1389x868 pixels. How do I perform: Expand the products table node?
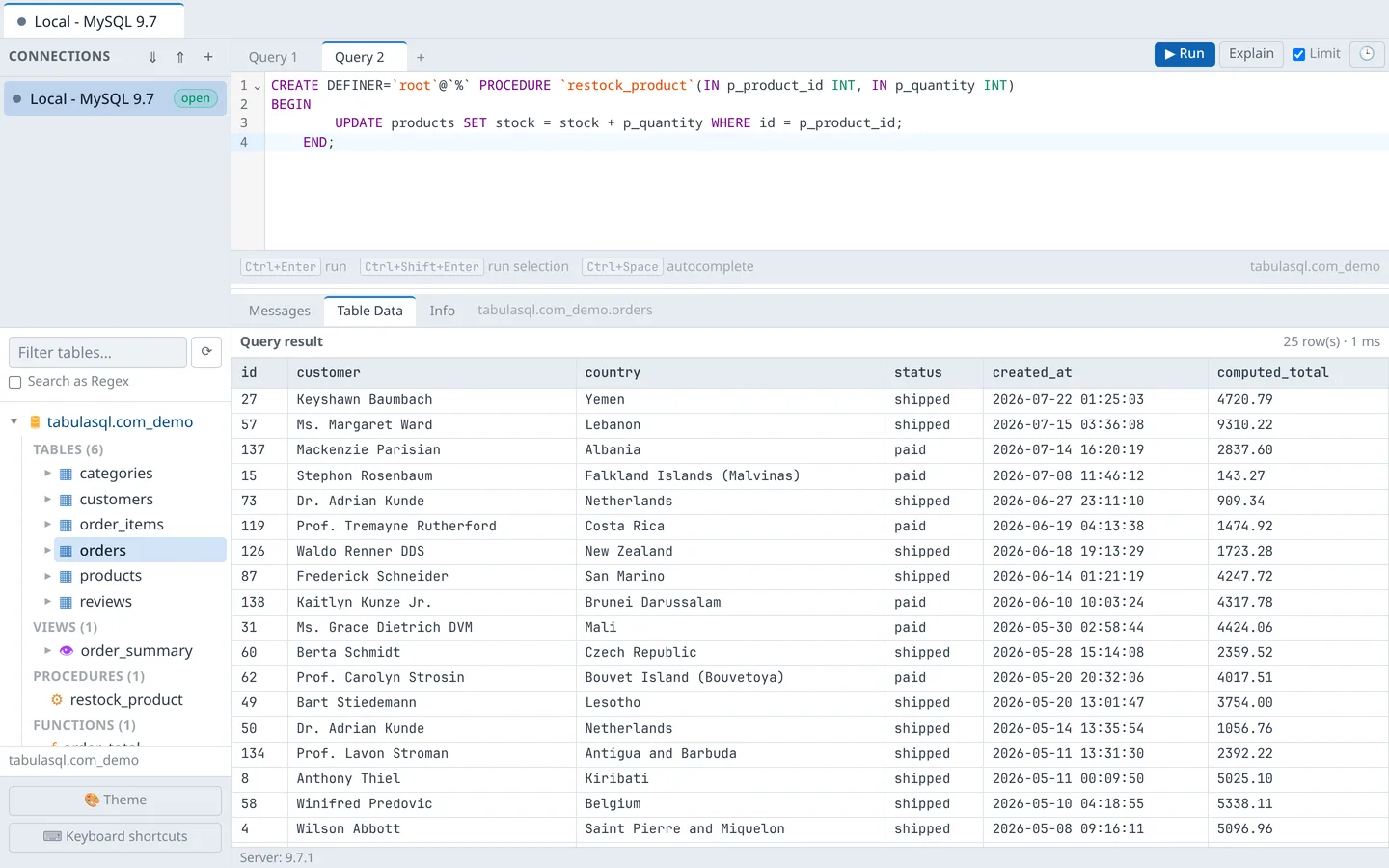pyautogui.click(x=47, y=576)
